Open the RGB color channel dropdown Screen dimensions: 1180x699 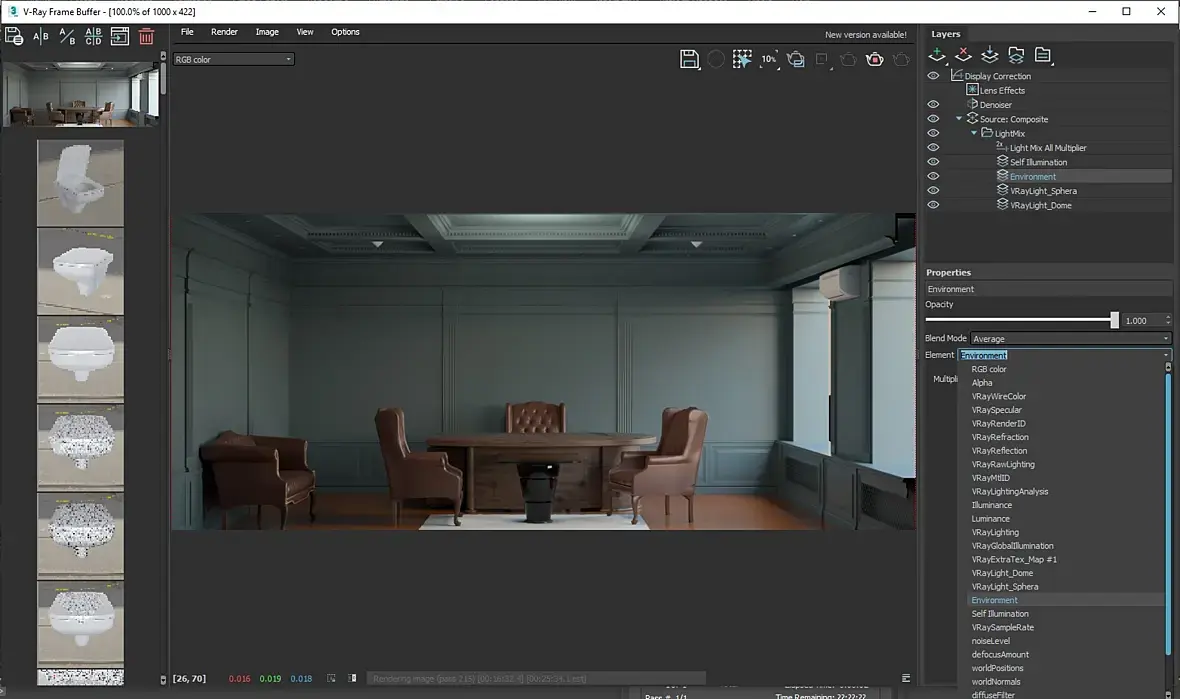[x=234, y=59]
